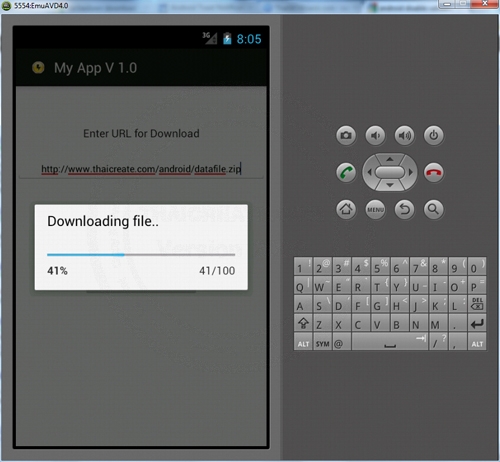Click the emulator search magnifier button
The width and height of the screenshot is (500, 462).
tap(433, 209)
